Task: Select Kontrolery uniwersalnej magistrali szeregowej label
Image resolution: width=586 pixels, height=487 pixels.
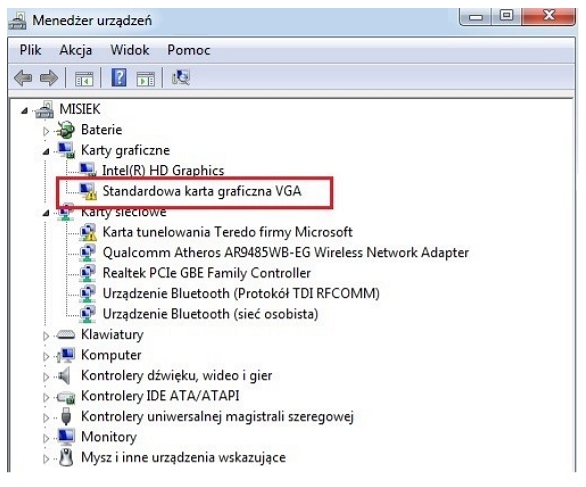Action: click(217, 417)
